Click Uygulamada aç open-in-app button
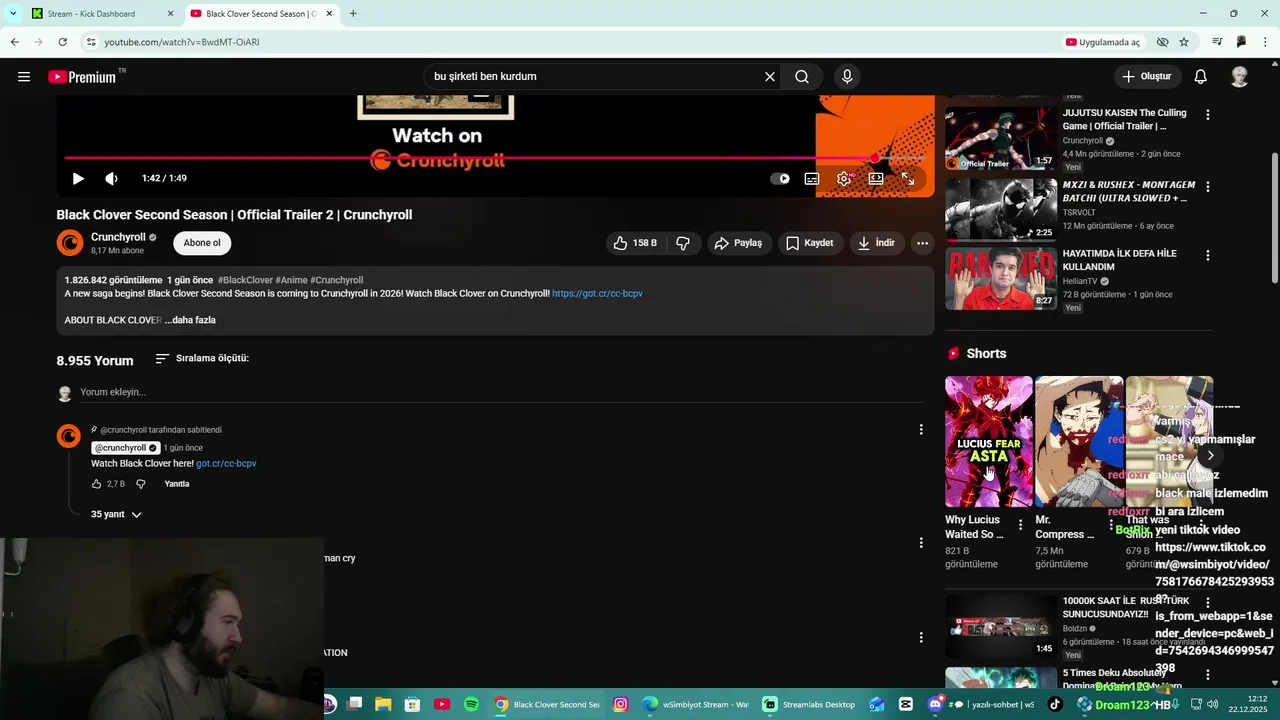This screenshot has width=1280, height=720. (x=1103, y=42)
